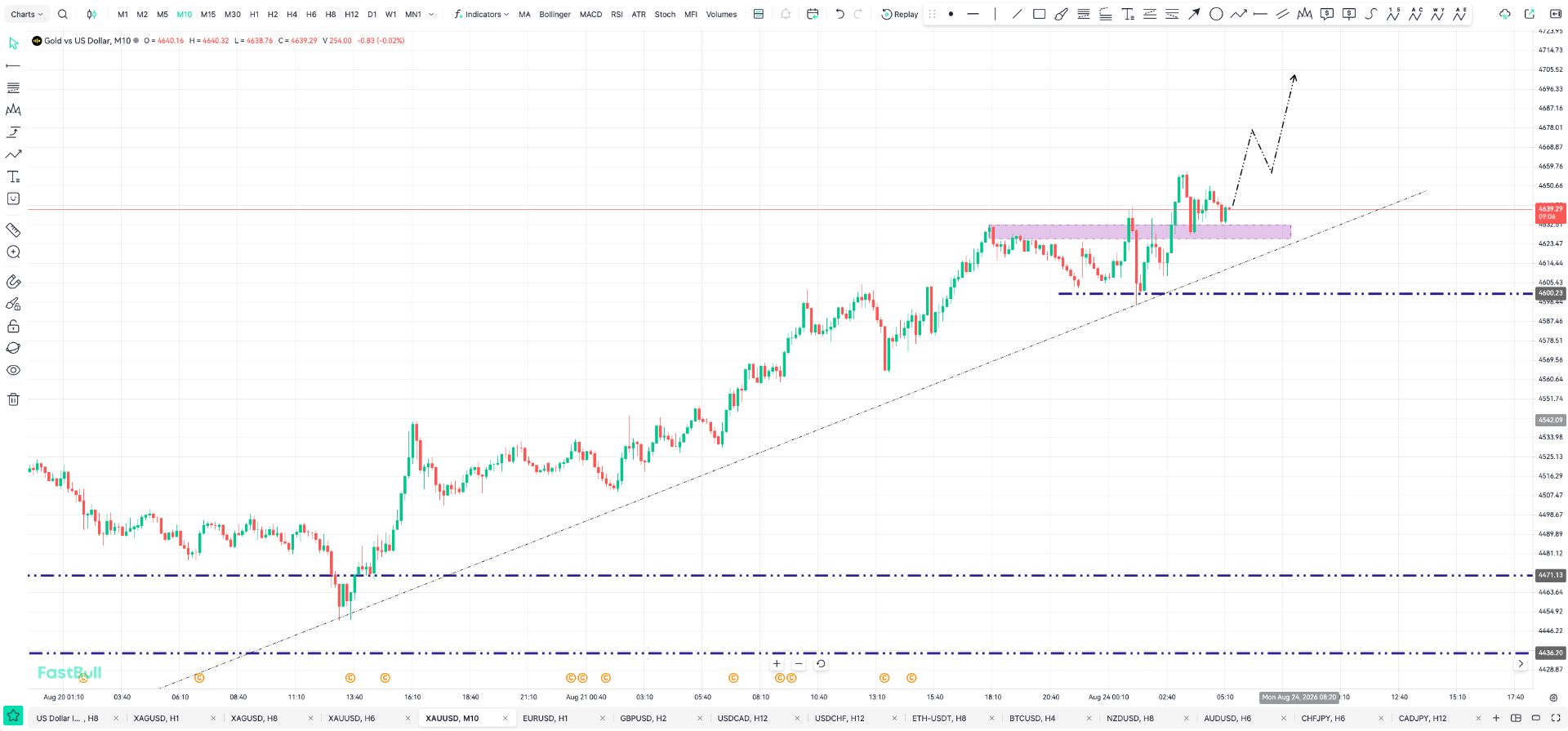Select the vertical line drawing tool
Screen dimensions: 1568x731
(995, 14)
